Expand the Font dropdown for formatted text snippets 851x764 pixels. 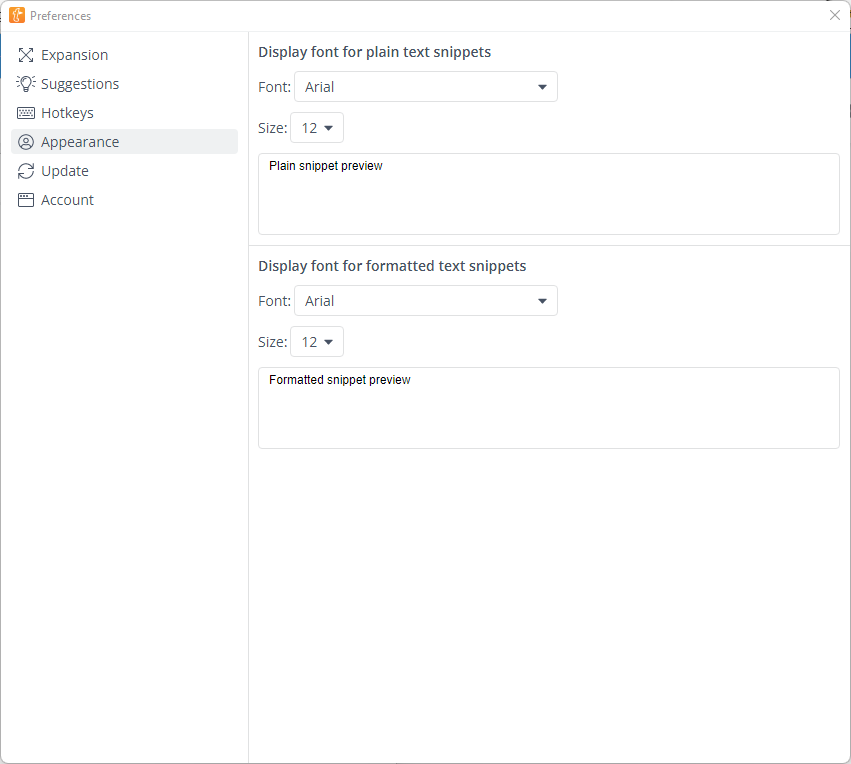tap(425, 301)
